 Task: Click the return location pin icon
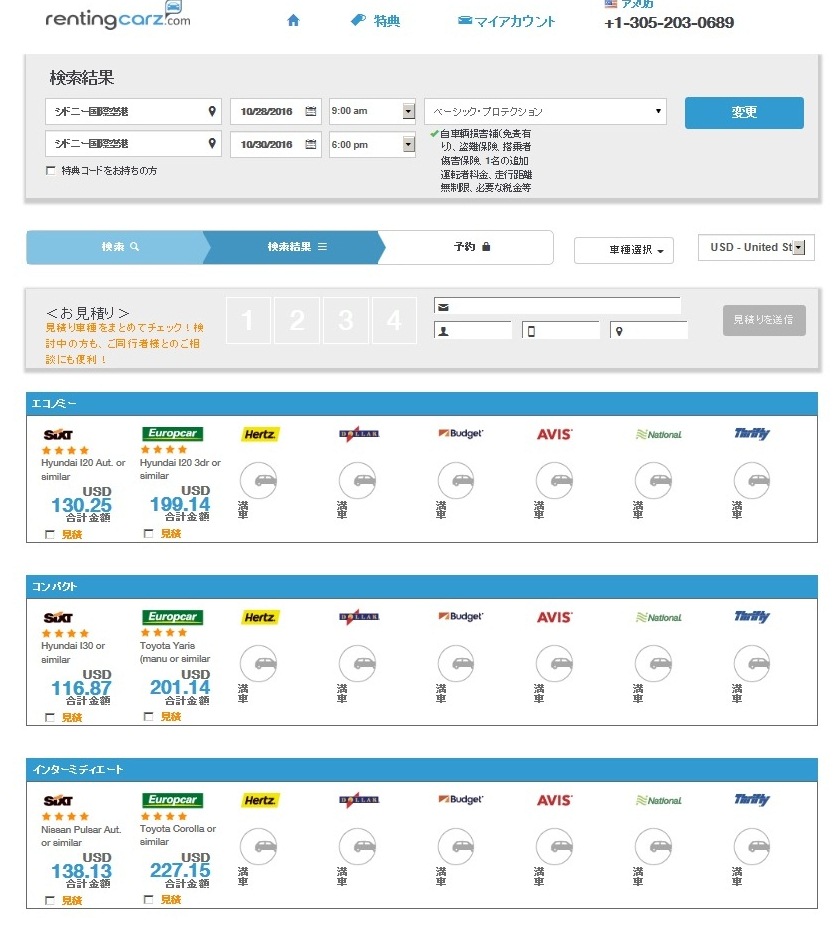pyautogui.click(x=212, y=143)
